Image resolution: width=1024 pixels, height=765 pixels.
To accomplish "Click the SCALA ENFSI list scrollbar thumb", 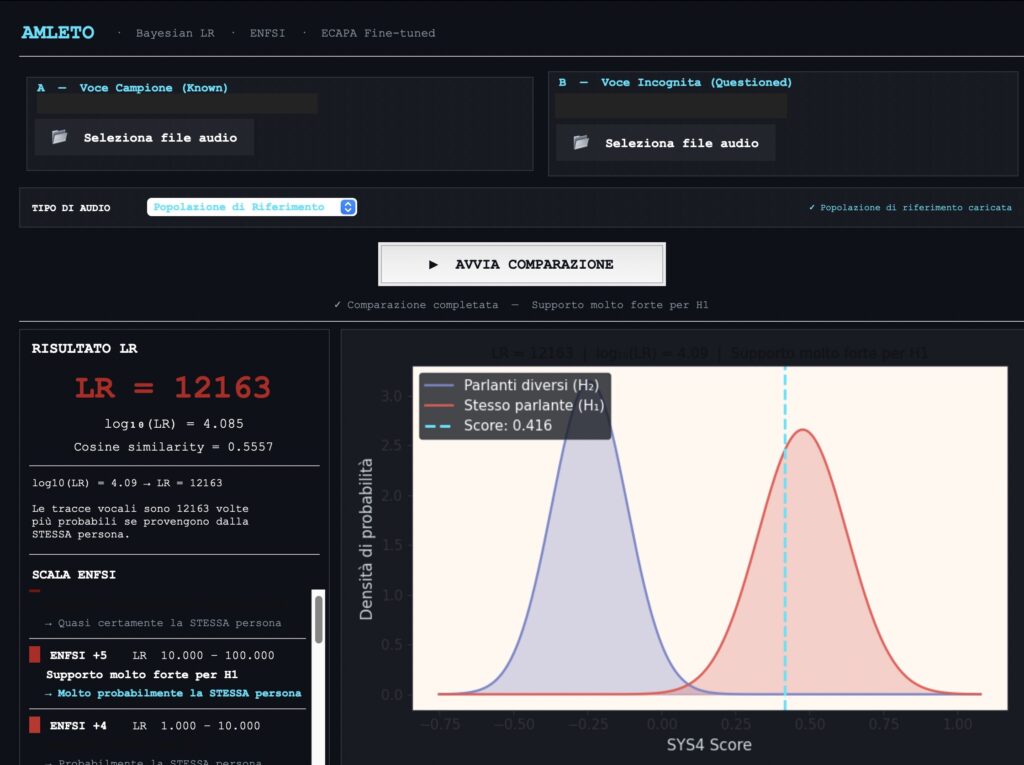I will click(x=319, y=619).
